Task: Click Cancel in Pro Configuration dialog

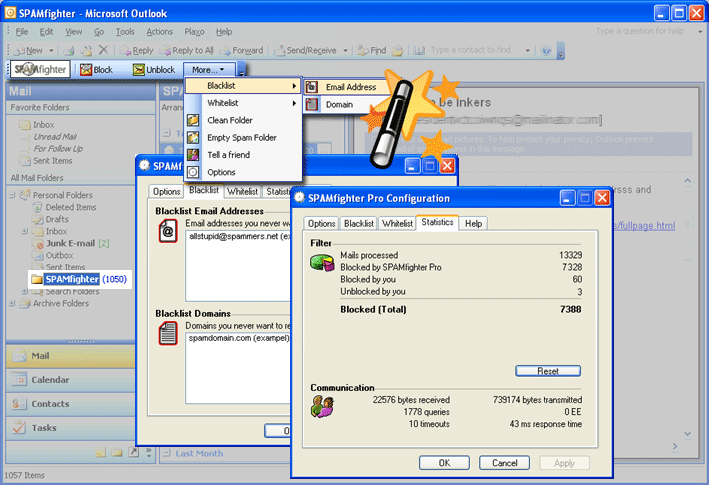Action: 504,463
